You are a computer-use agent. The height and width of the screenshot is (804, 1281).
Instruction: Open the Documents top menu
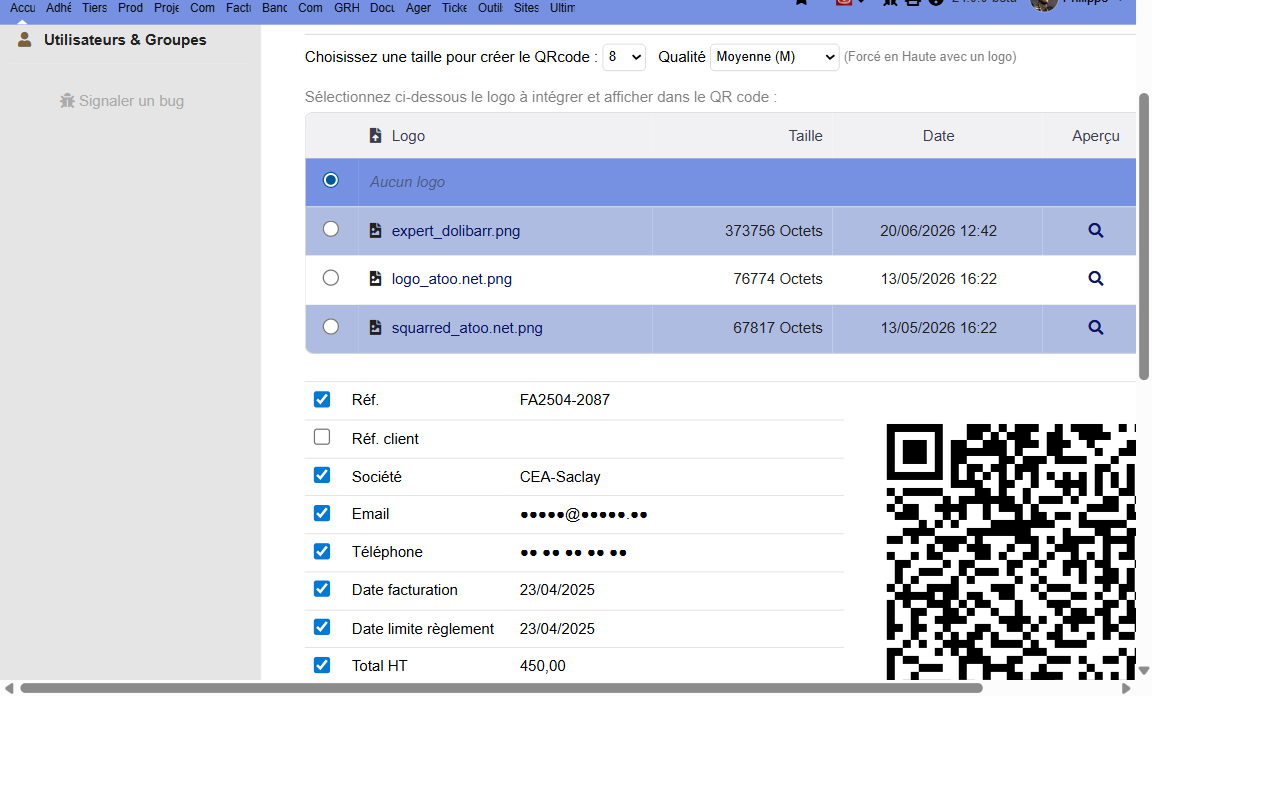(382, 8)
